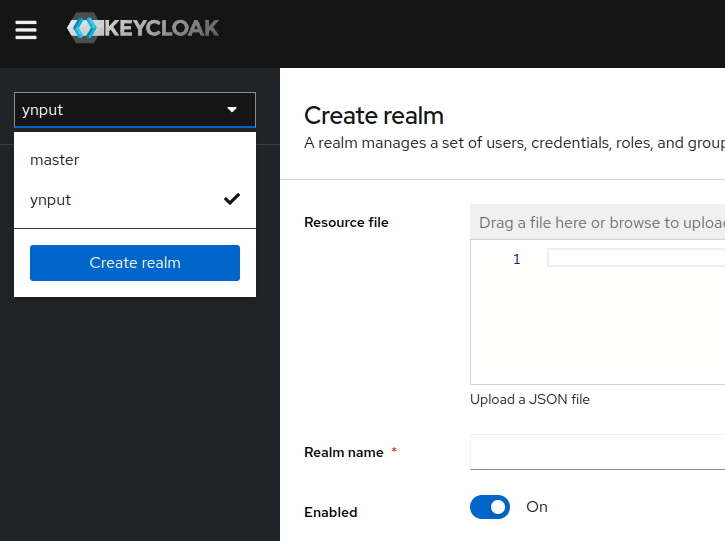Open the hamburger navigation menu
Image resolution: width=725 pixels, height=541 pixels.
click(26, 30)
